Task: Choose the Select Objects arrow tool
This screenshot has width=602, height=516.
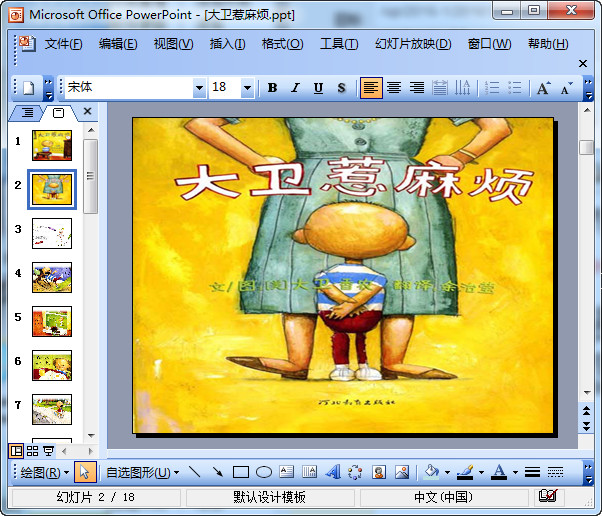Action: point(85,472)
